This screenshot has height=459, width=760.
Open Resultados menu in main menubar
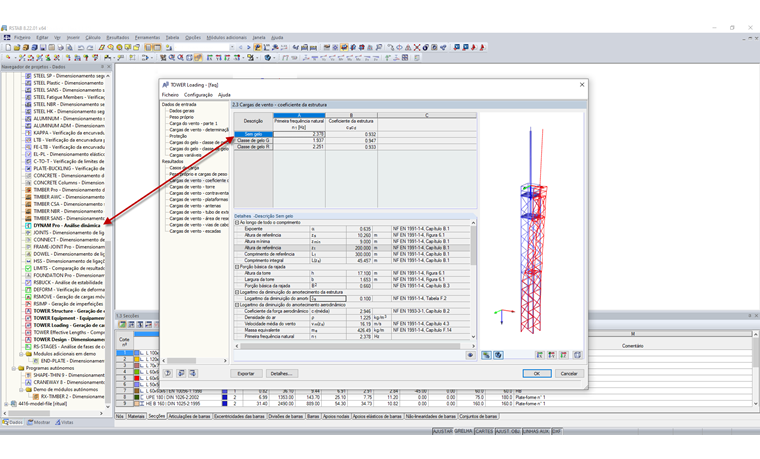118,37
